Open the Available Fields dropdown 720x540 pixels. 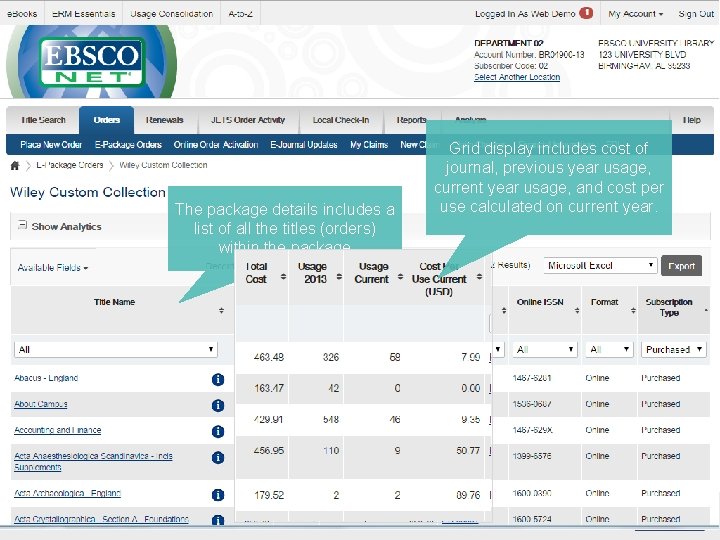(x=52, y=267)
